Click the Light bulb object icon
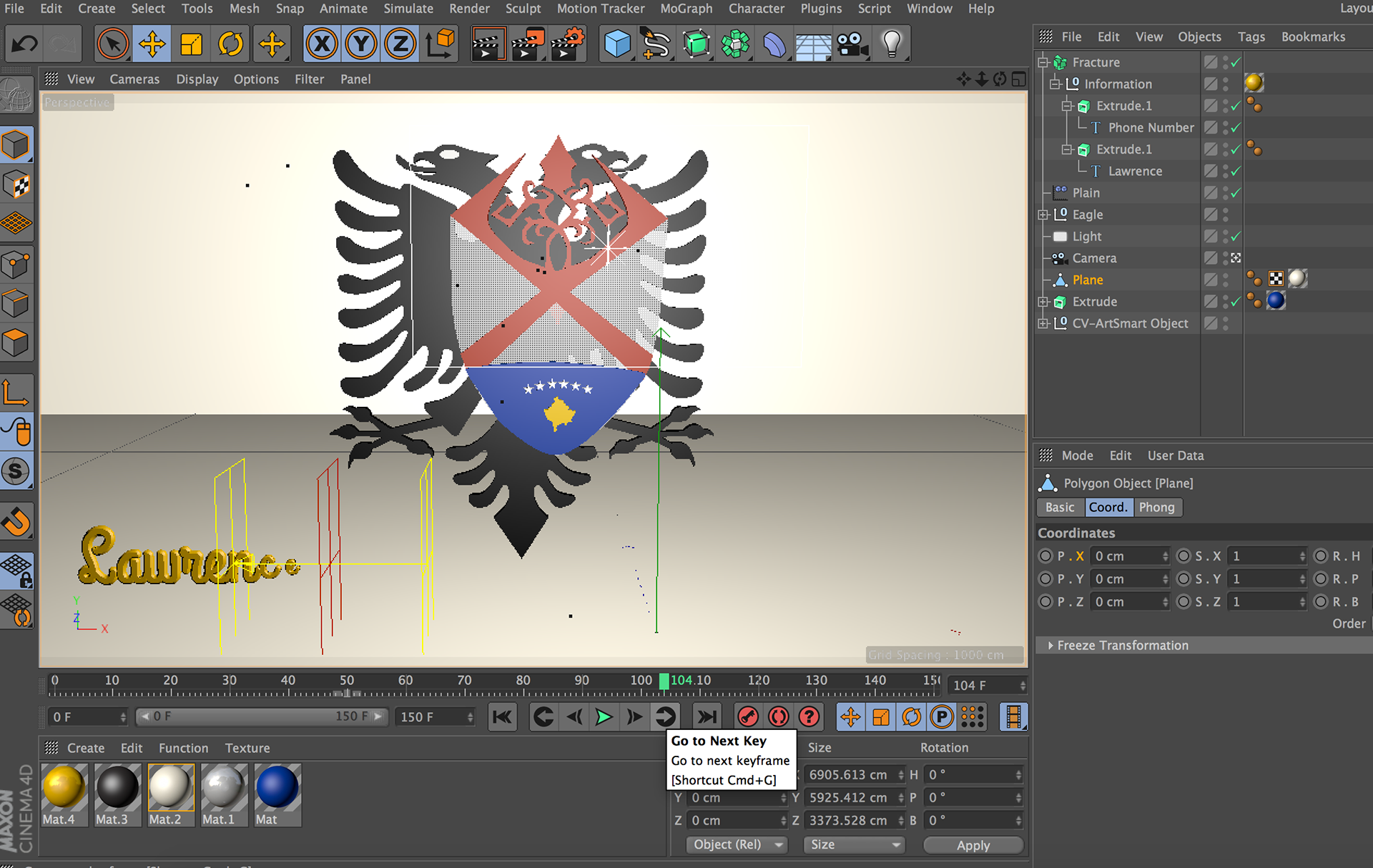This screenshot has width=1373, height=868. click(x=891, y=44)
